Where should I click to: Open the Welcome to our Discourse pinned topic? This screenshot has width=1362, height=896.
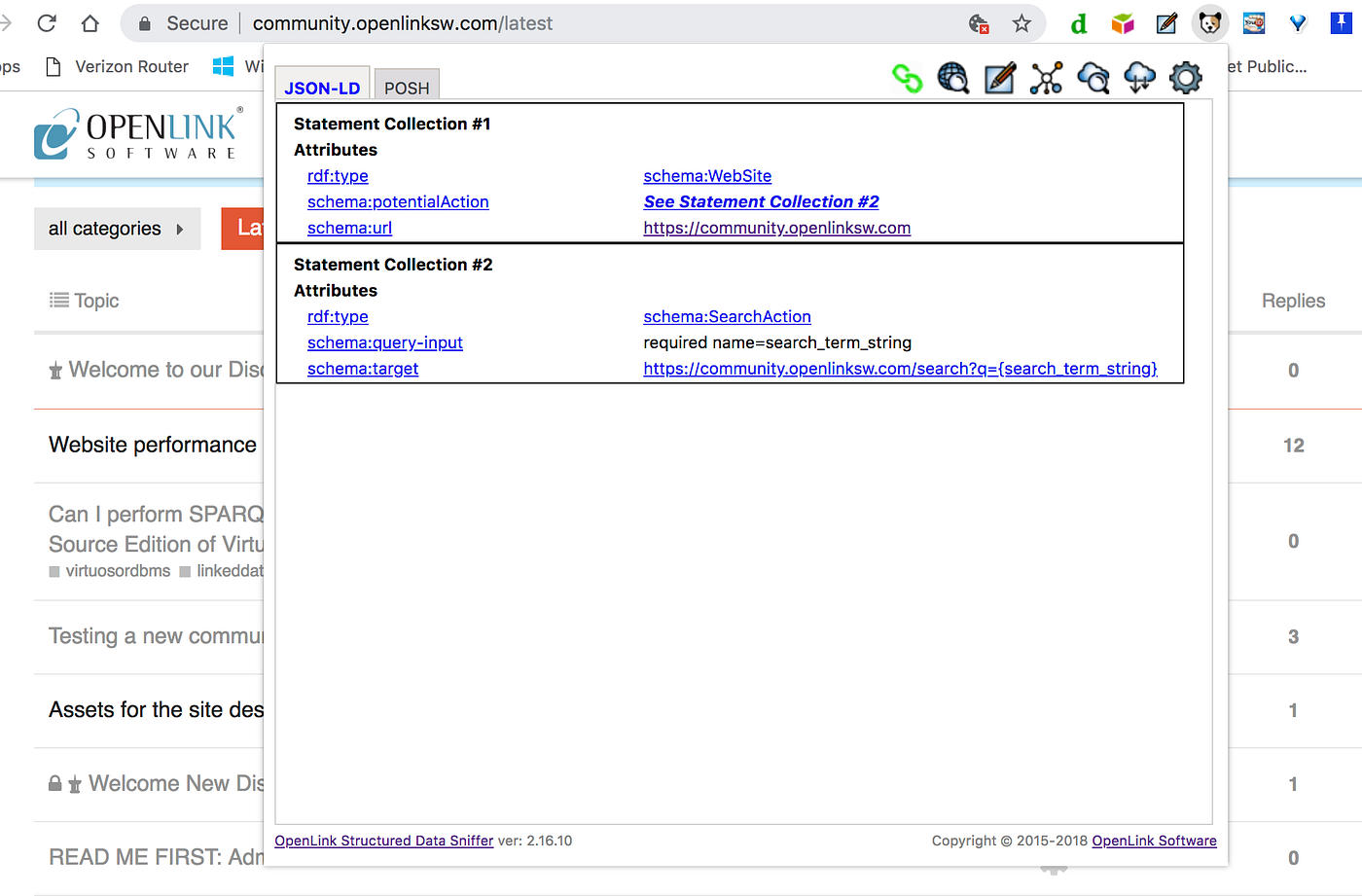[x=165, y=370]
